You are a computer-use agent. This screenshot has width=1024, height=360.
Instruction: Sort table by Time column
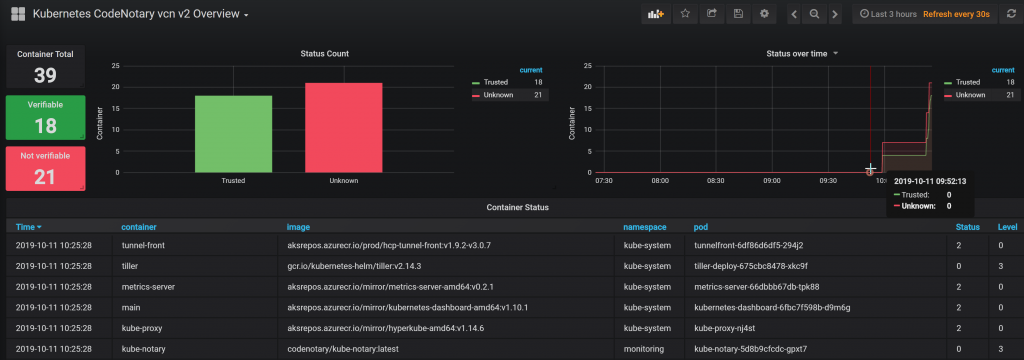pos(29,227)
